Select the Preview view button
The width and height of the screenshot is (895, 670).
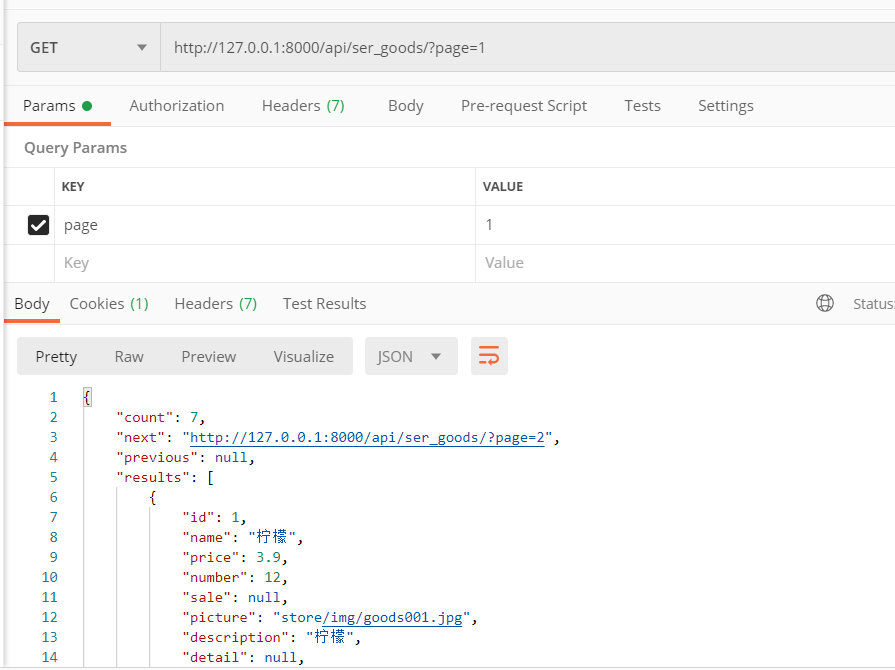coord(208,357)
